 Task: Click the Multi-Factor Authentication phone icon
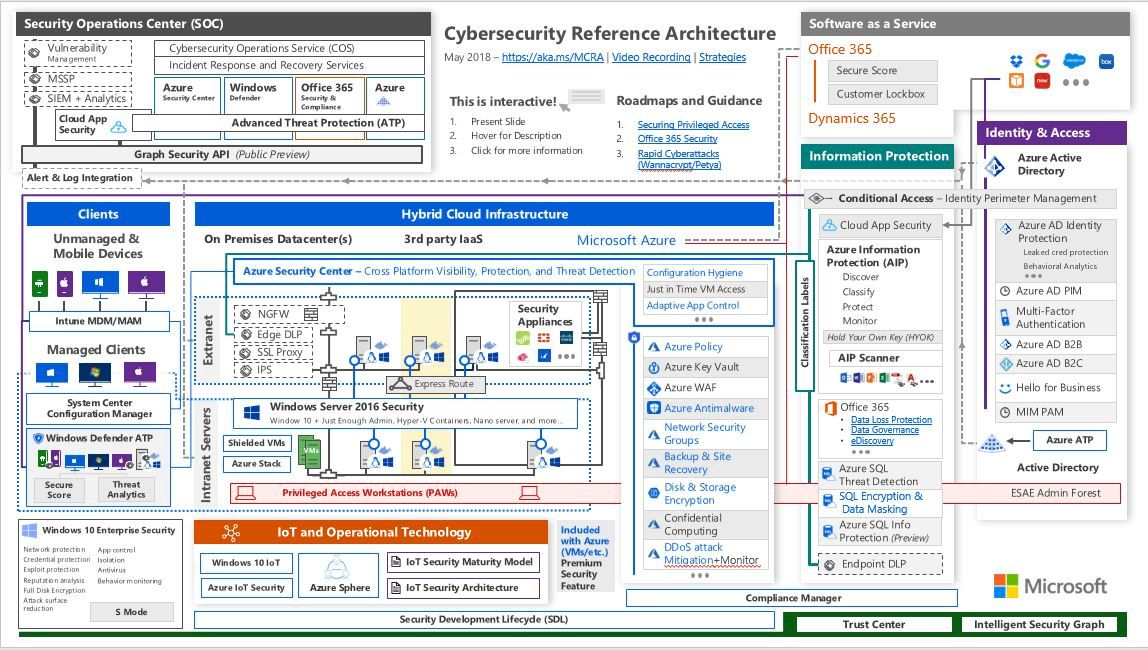[1005, 318]
